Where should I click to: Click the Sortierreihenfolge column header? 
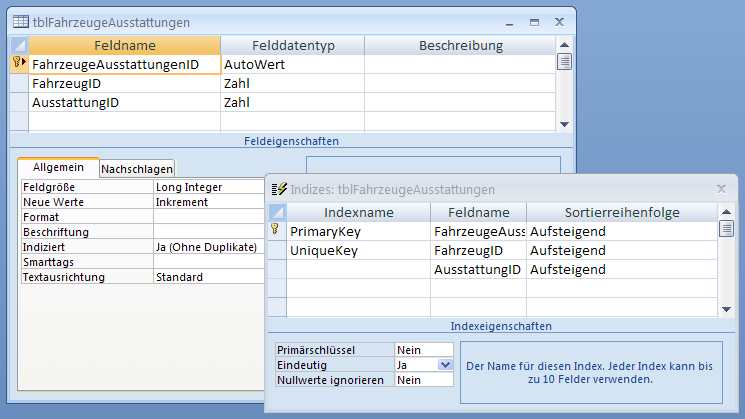621,212
